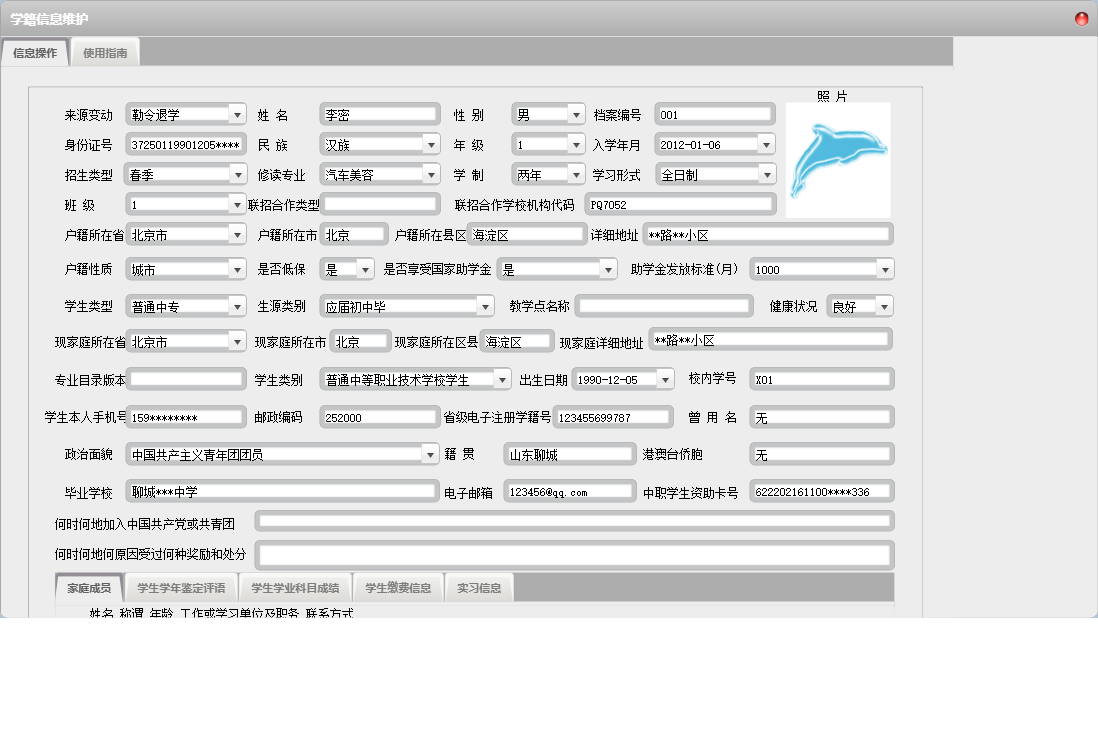Click the 姓名 input field

pyautogui.click(x=379, y=115)
